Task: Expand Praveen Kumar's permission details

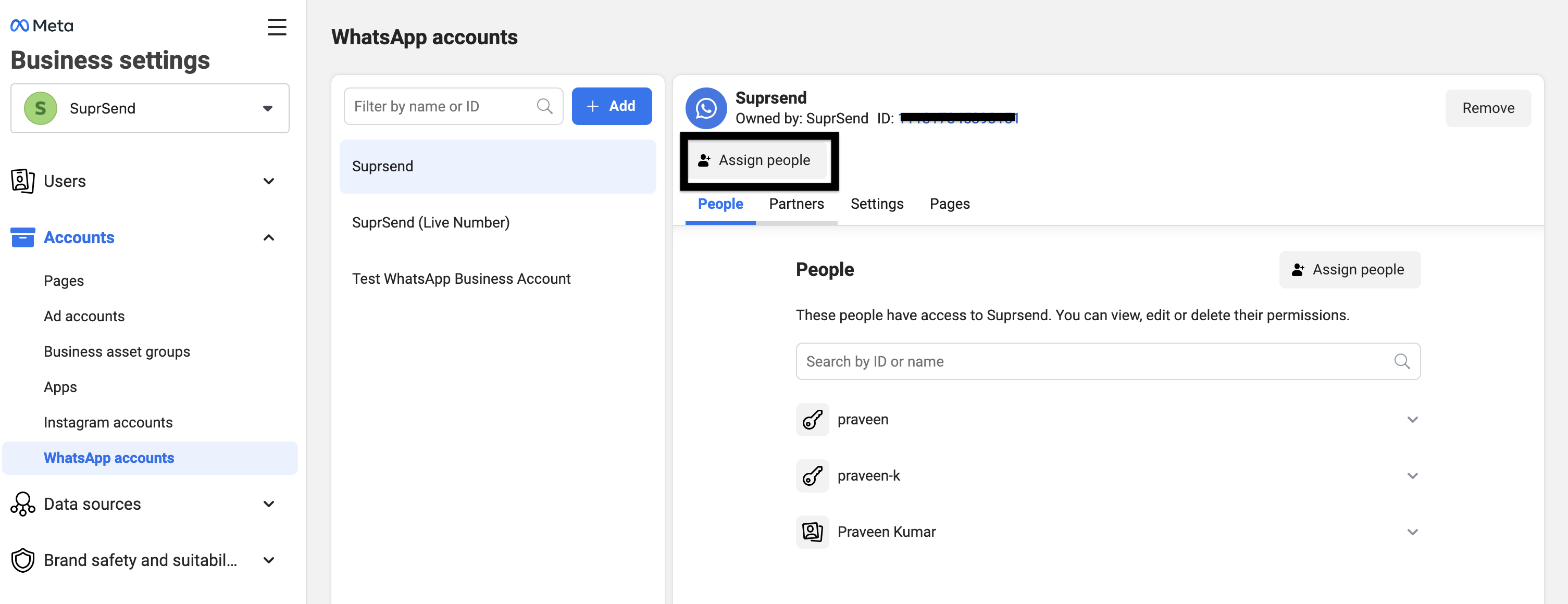Action: 1412,532
